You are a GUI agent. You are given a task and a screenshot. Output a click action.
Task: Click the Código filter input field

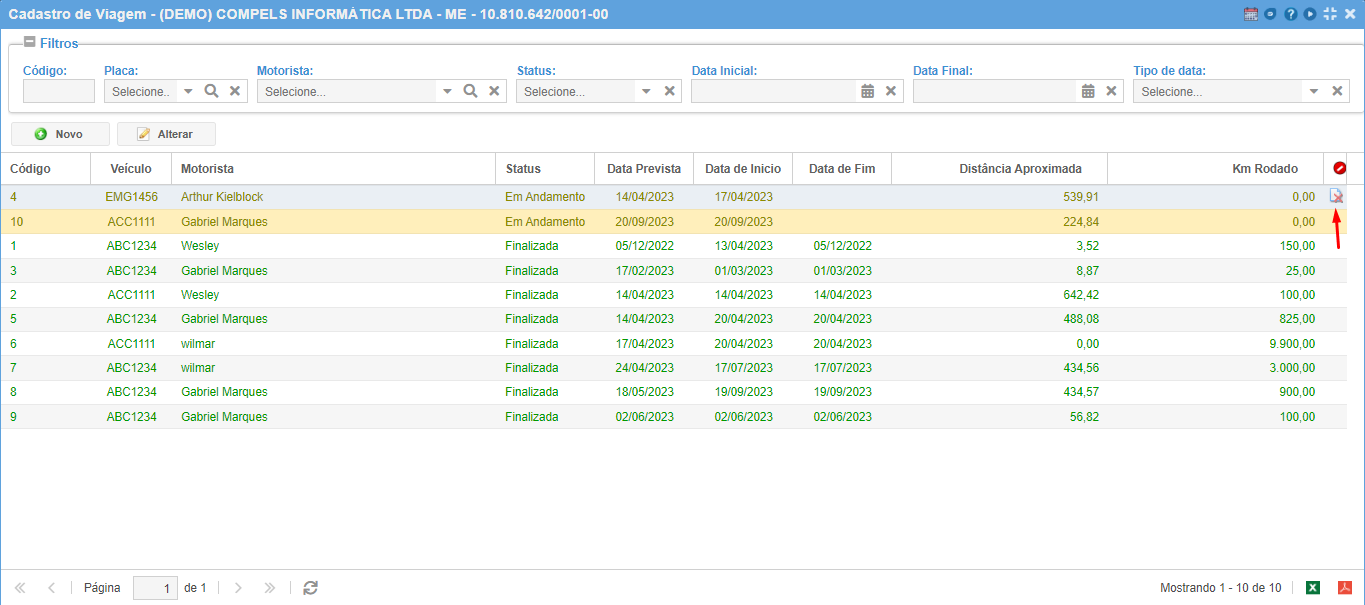click(x=59, y=91)
